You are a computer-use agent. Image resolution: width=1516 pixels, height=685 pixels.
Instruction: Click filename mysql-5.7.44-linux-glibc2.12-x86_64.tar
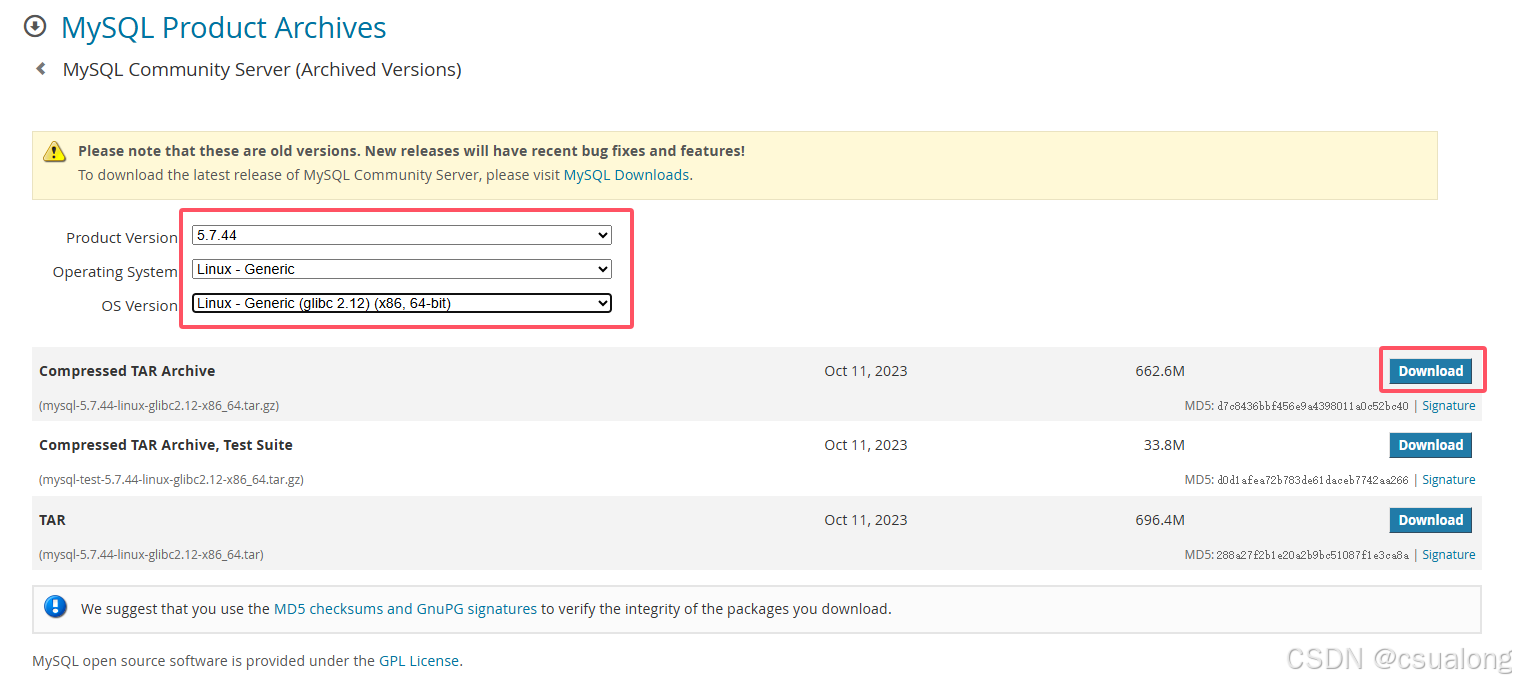point(151,555)
